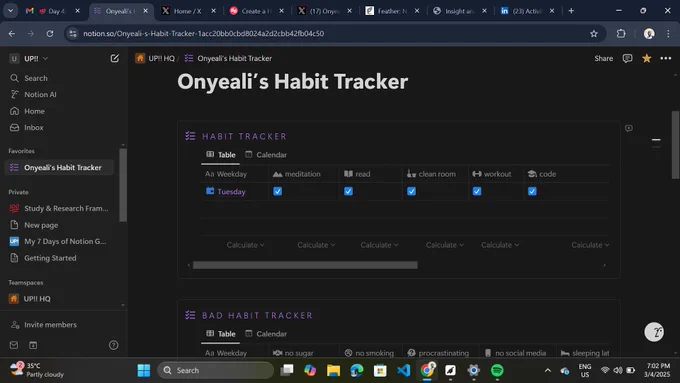Switch to Table view in Bad Habit Tracker

point(221,334)
